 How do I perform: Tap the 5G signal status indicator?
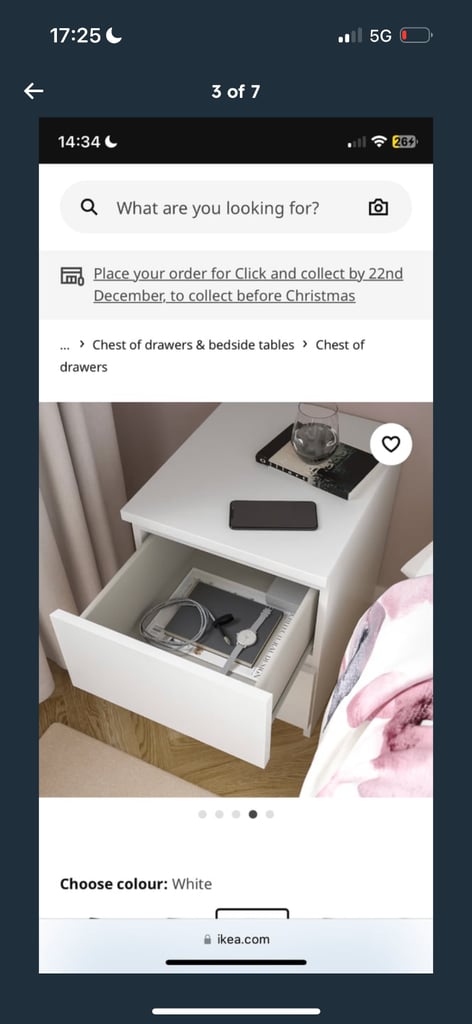(x=380, y=36)
